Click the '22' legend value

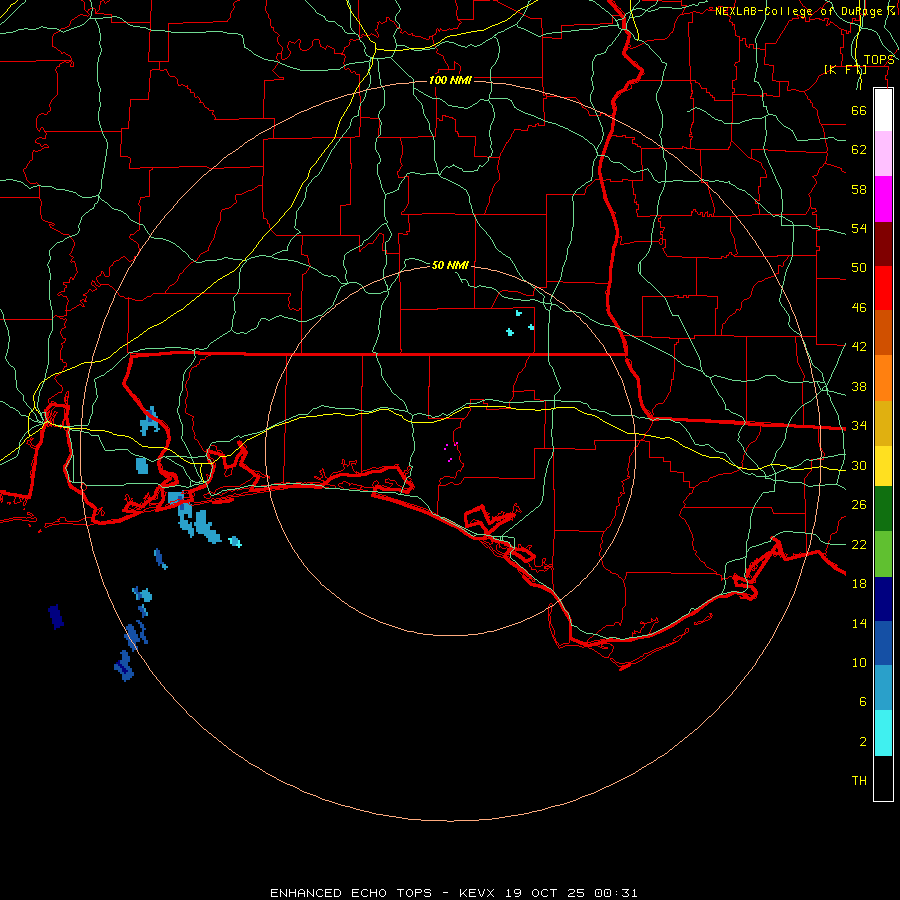coord(859,544)
